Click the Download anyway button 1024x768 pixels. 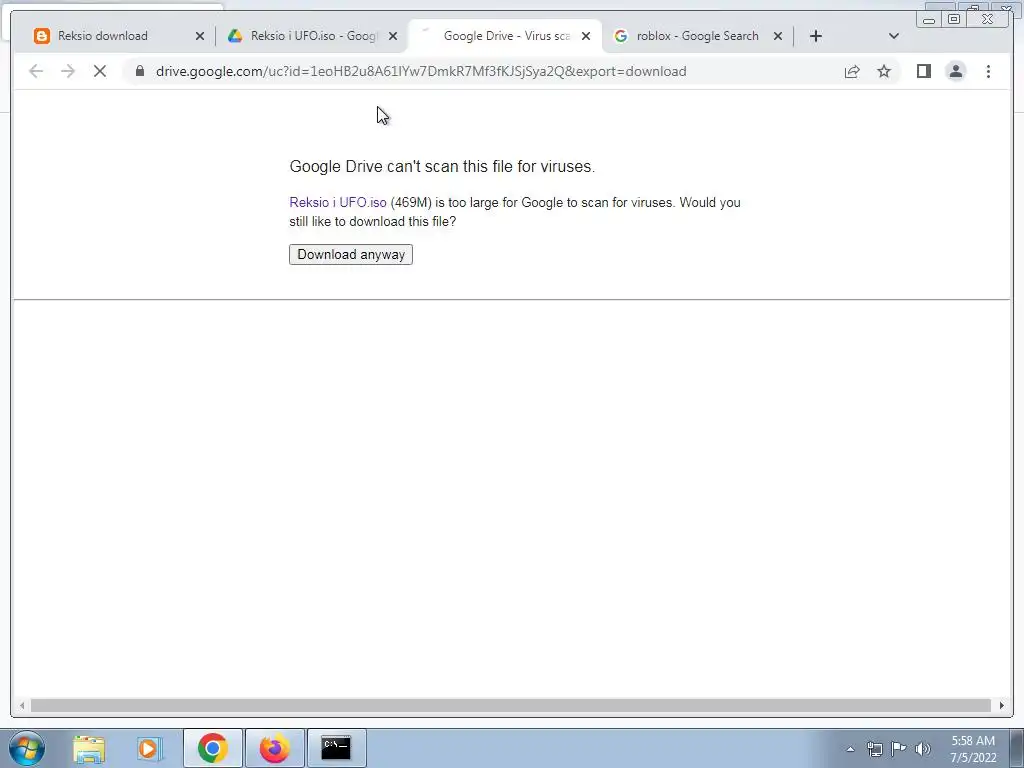coord(351,255)
